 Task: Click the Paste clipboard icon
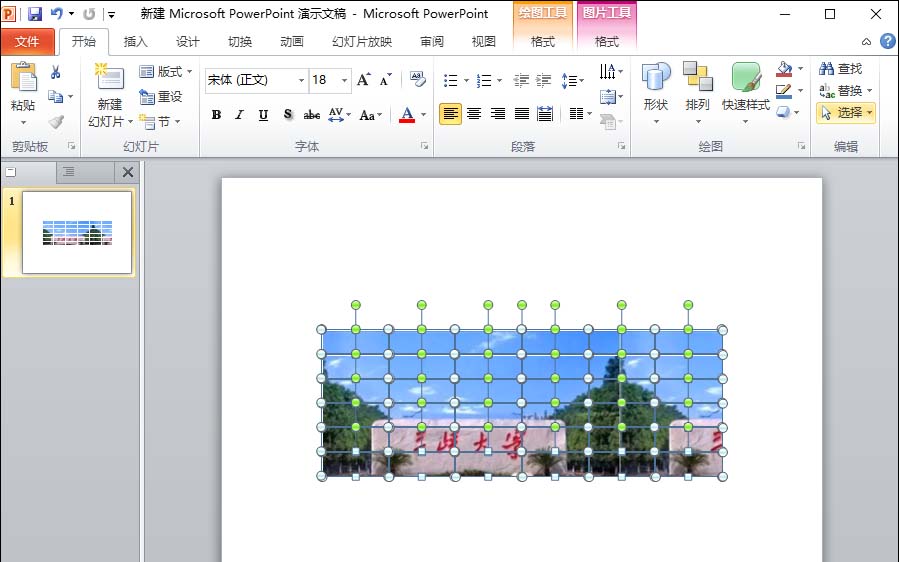click(24, 77)
